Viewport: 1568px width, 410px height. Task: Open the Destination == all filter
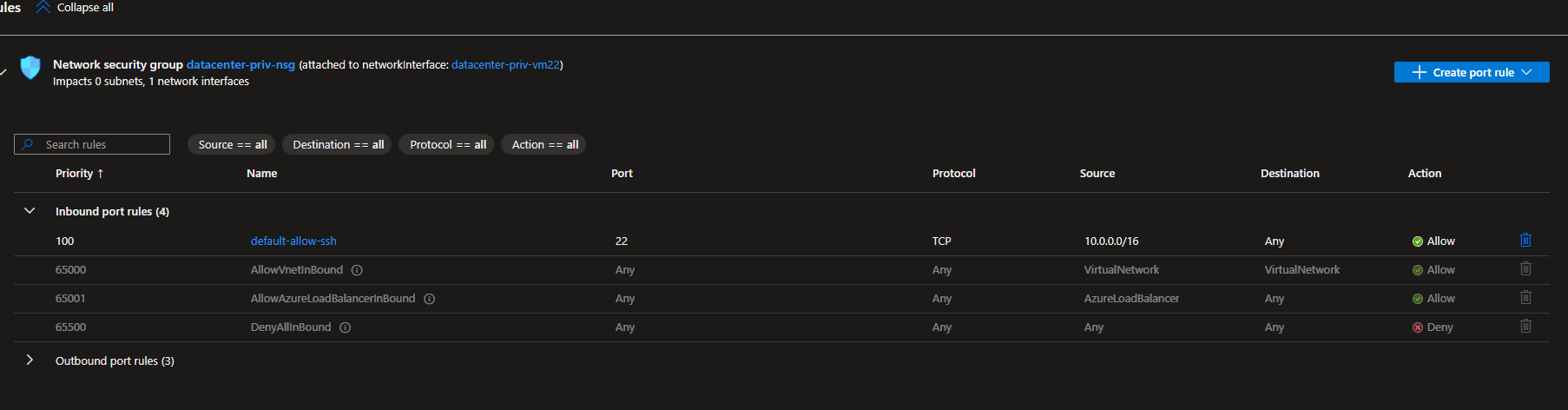[x=338, y=144]
